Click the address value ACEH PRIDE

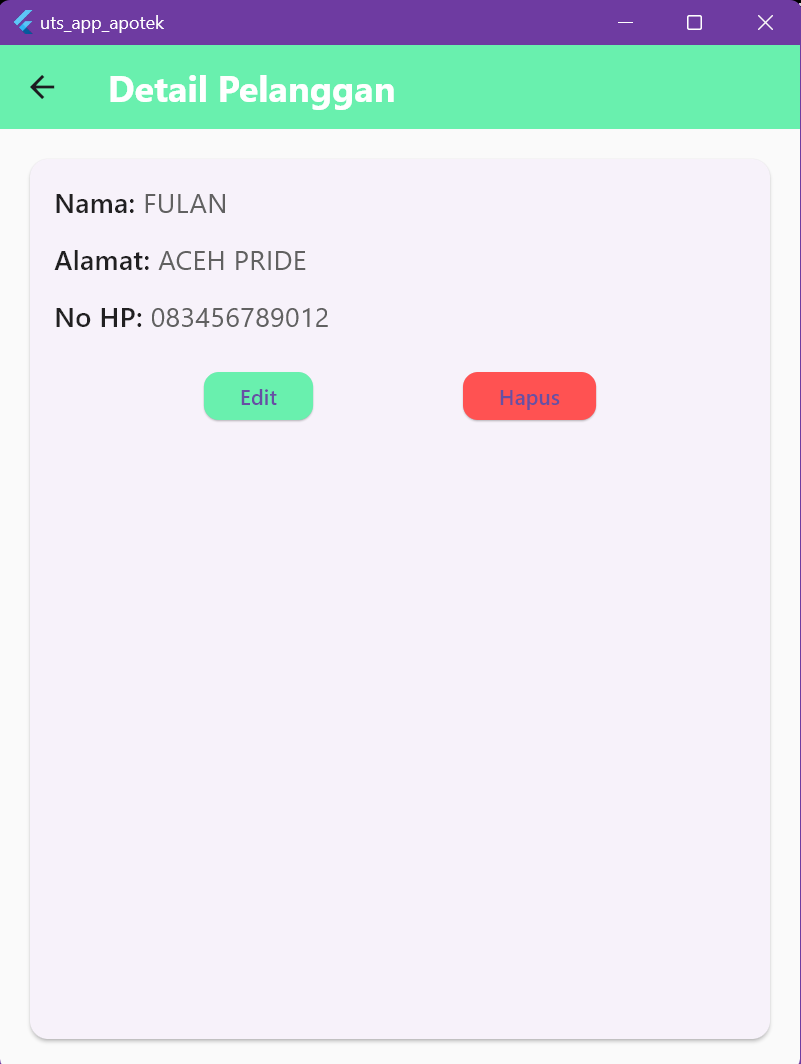coord(232,261)
